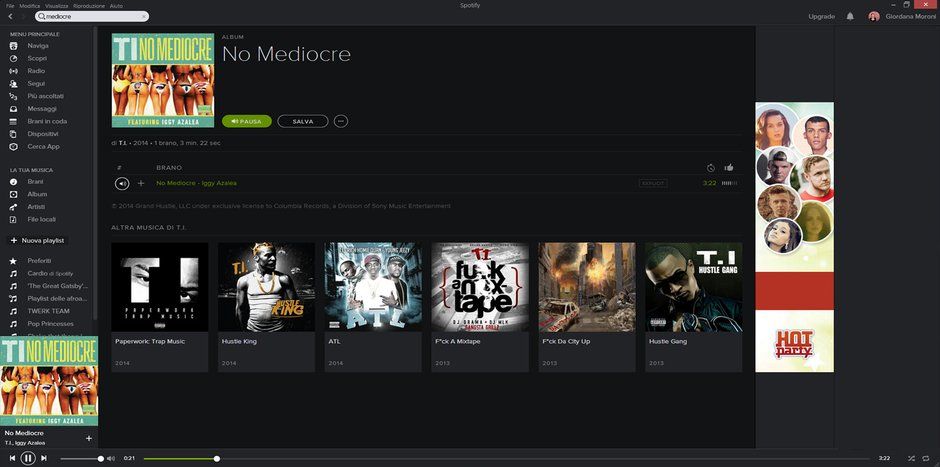Open the Preferiti star icon
940x467 pixels.
[13, 261]
